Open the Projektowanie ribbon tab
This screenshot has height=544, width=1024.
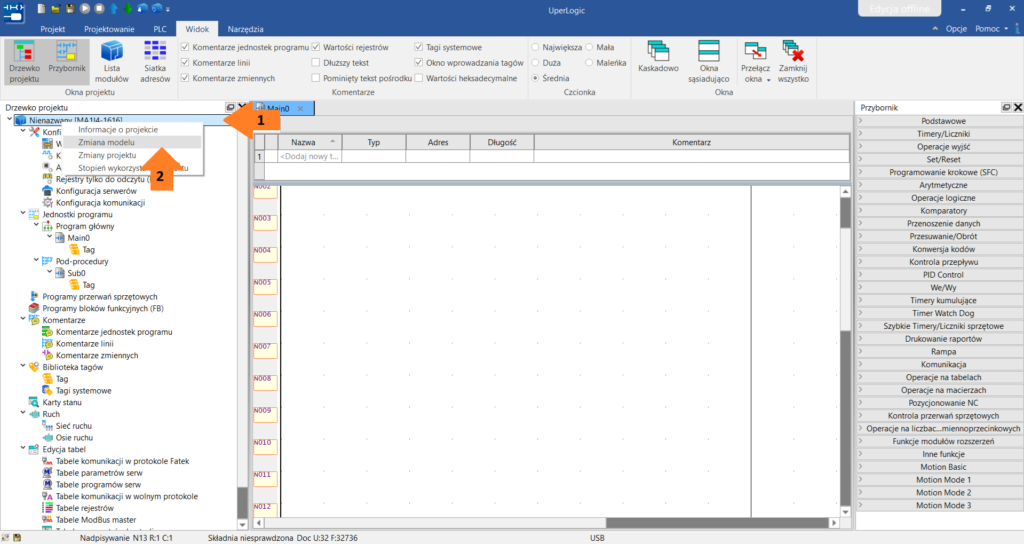pos(109,29)
